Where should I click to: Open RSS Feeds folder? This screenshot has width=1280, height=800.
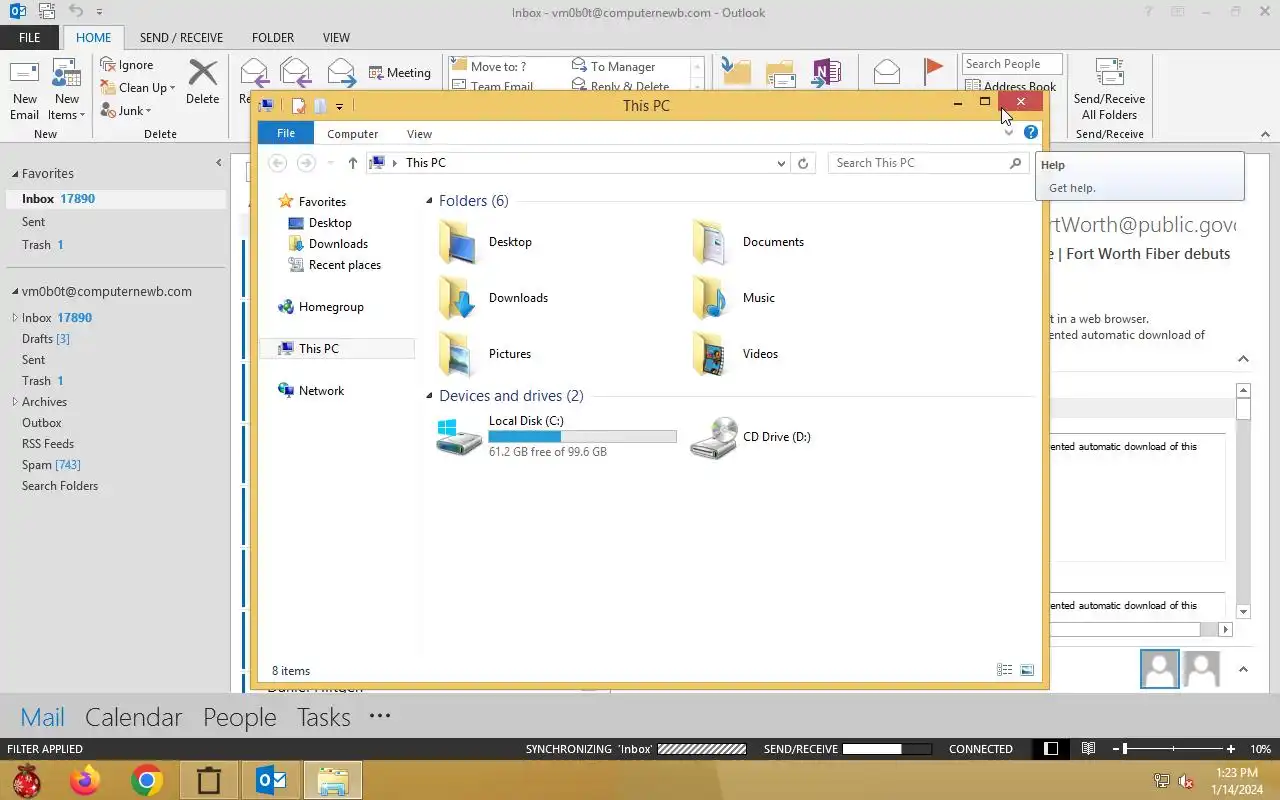[x=48, y=444]
